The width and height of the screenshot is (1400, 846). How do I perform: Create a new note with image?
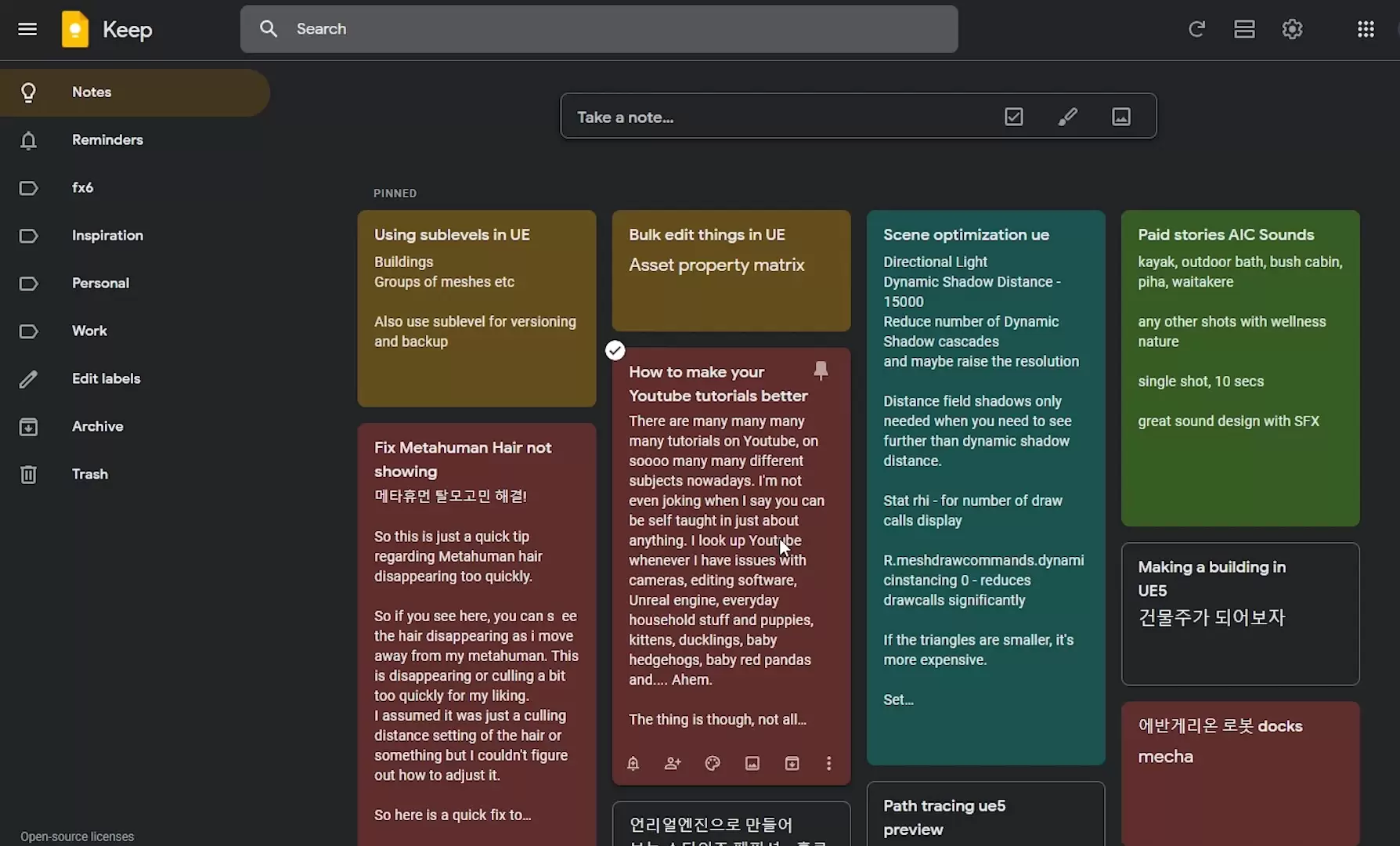pyautogui.click(x=1121, y=117)
